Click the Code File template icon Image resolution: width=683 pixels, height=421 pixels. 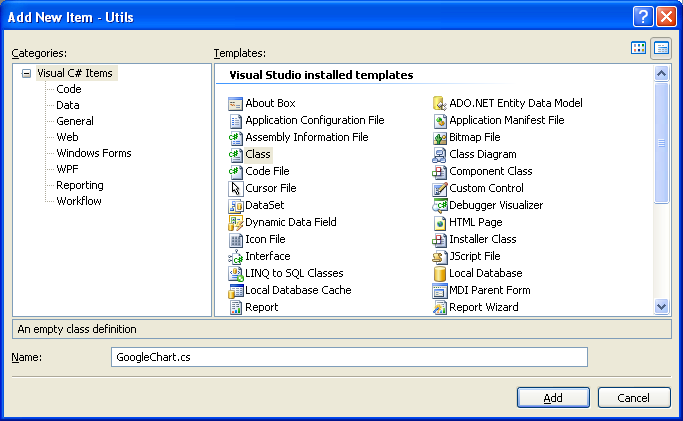[235, 172]
